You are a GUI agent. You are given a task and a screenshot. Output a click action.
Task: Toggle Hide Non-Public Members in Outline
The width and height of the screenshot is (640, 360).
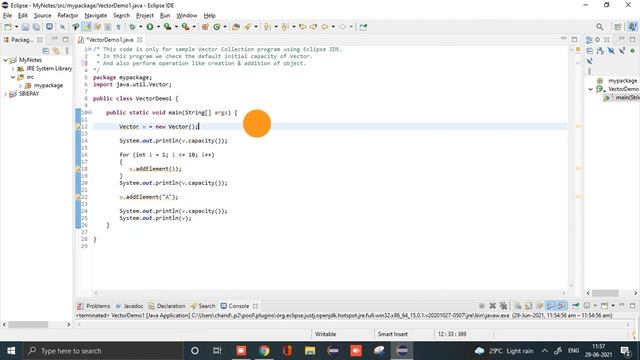[x=632, y=51]
